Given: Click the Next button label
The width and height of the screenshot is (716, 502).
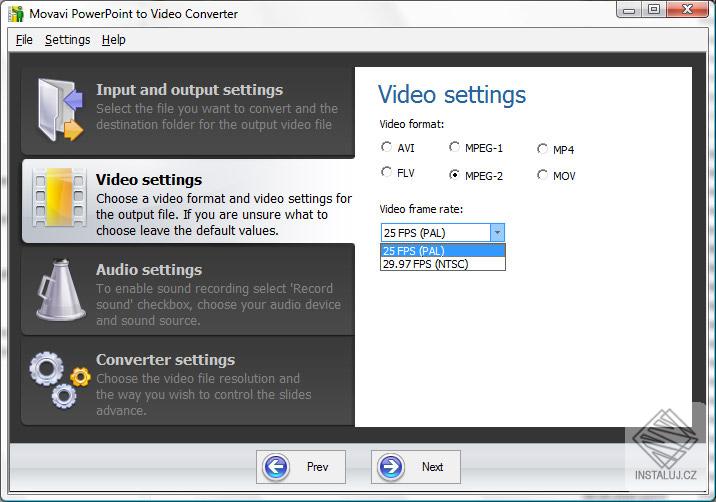Looking at the screenshot, I should pyautogui.click(x=432, y=467).
